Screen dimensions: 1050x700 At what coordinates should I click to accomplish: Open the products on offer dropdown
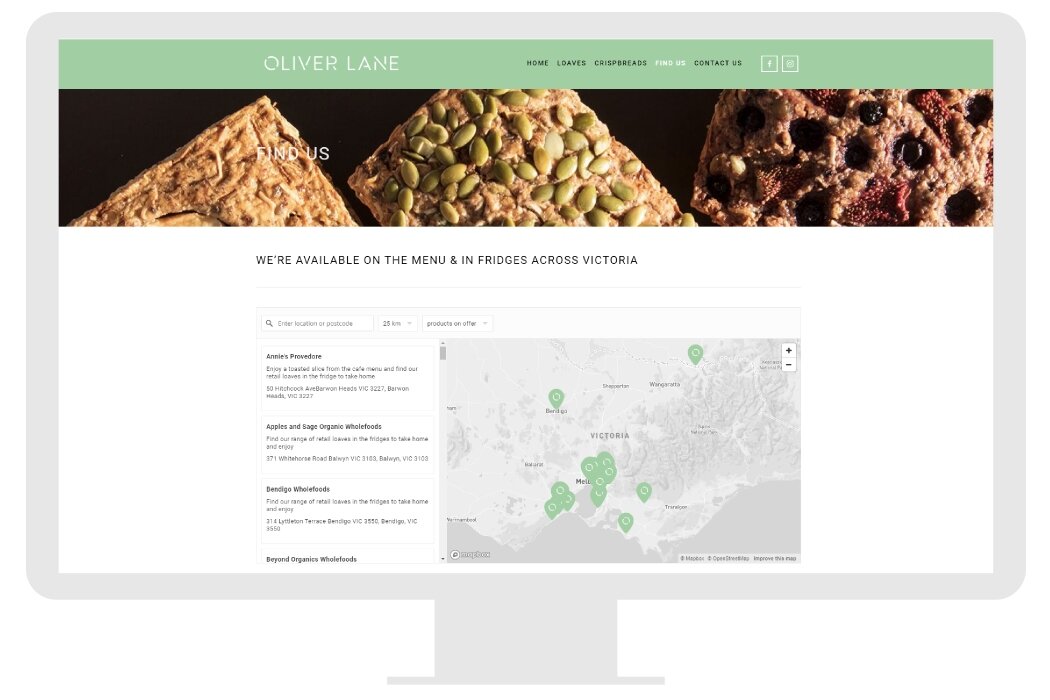click(457, 324)
